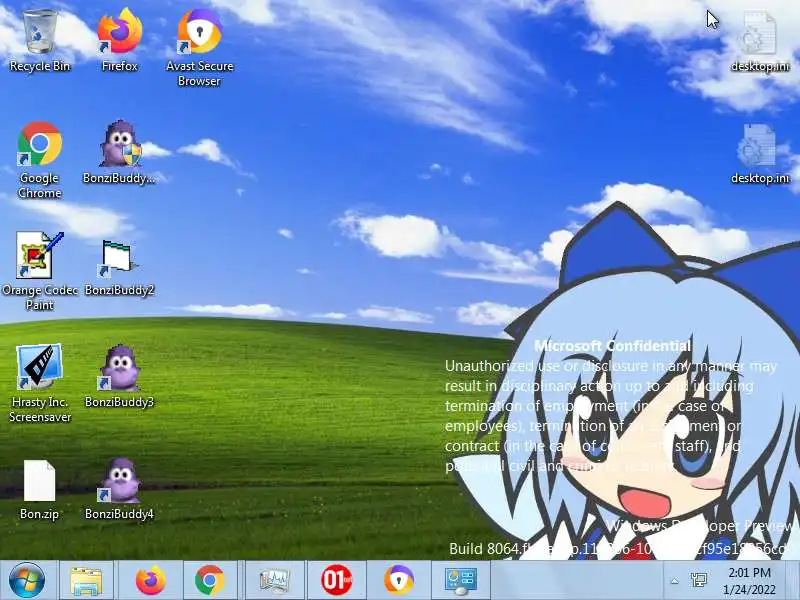Launch Firefox from the taskbar
Viewport: 800px width, 600px height.
151,581
